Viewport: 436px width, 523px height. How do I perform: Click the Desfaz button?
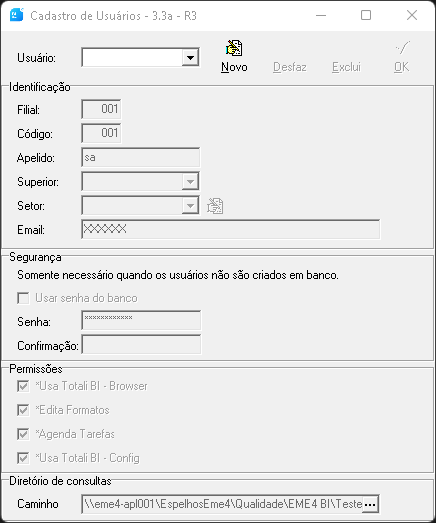[290, 67]
